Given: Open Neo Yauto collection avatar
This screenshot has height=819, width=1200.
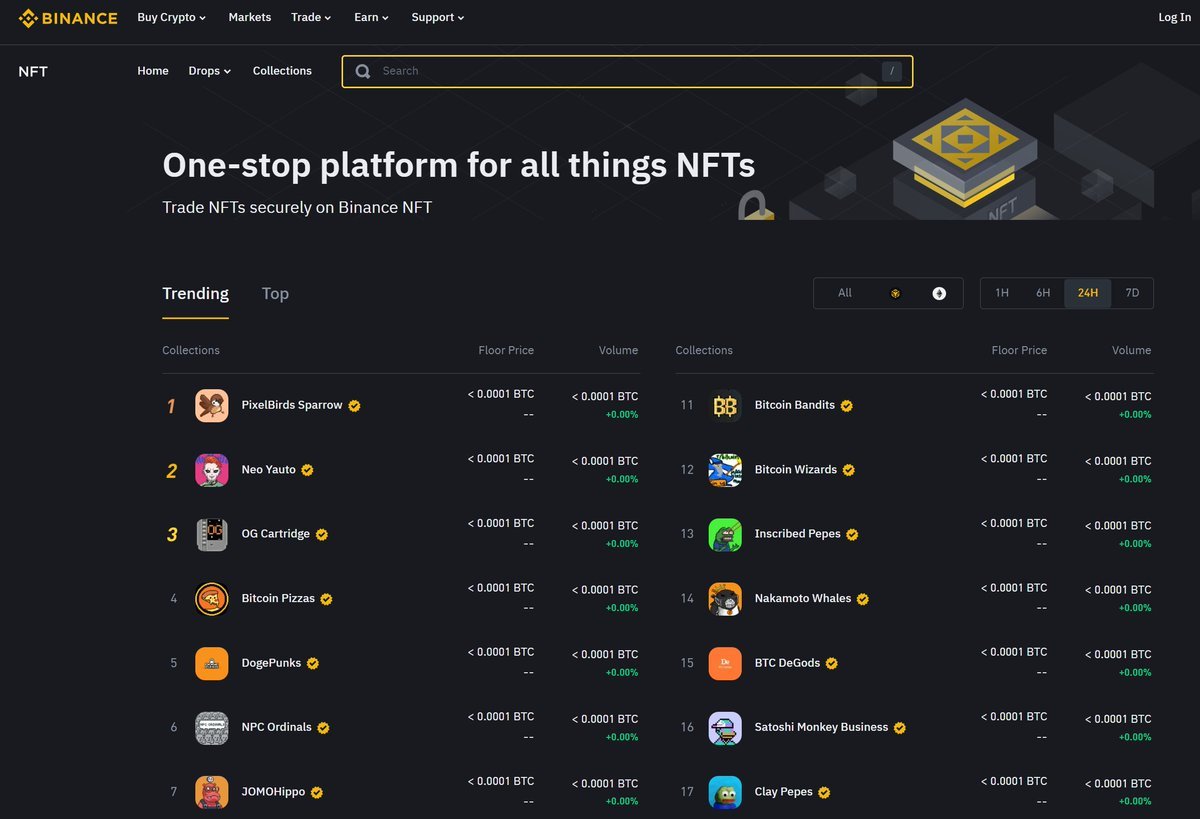Looking at the screenshot, I should point(212,470).
